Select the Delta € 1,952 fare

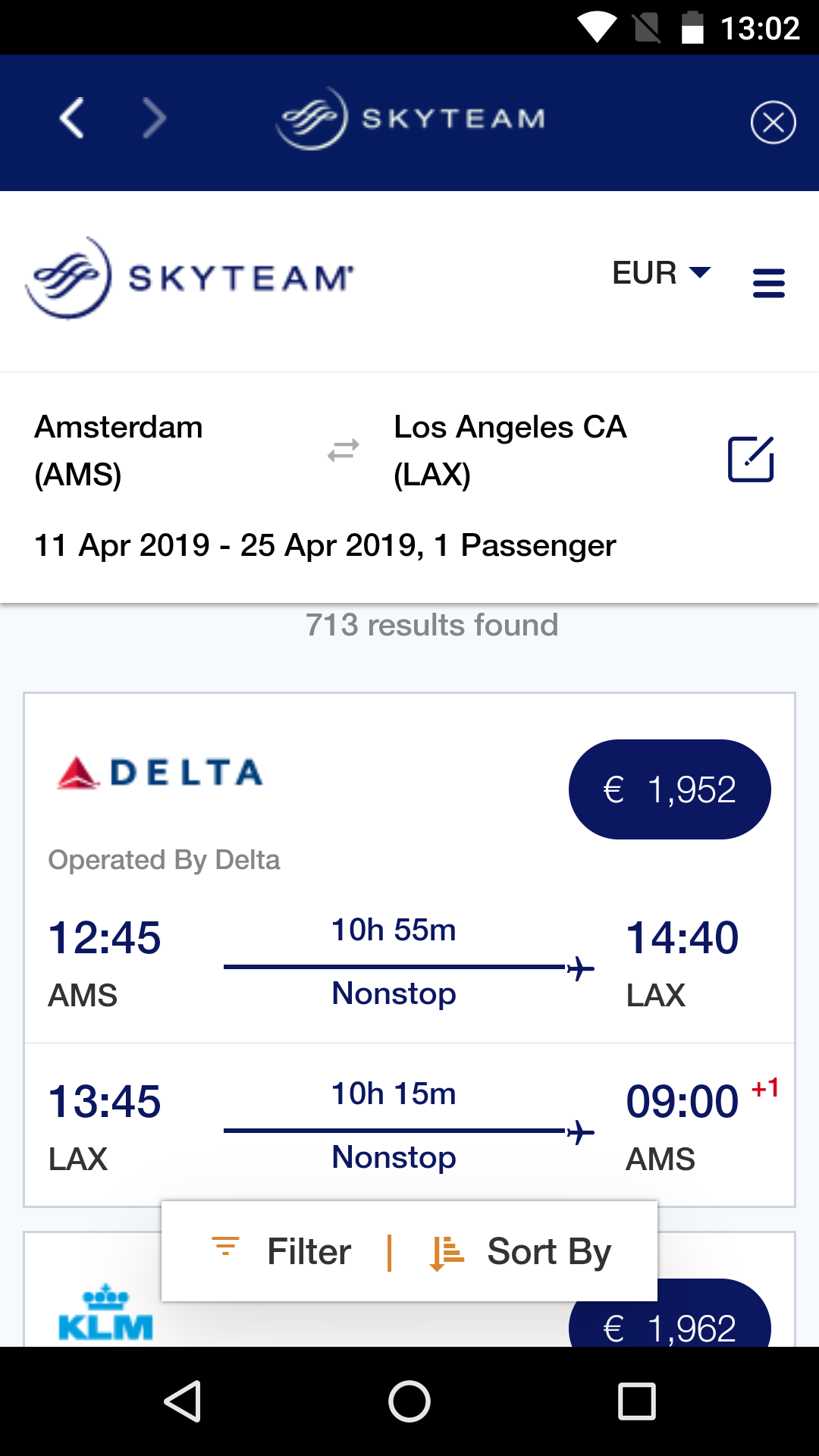click(x=670, y=789)
